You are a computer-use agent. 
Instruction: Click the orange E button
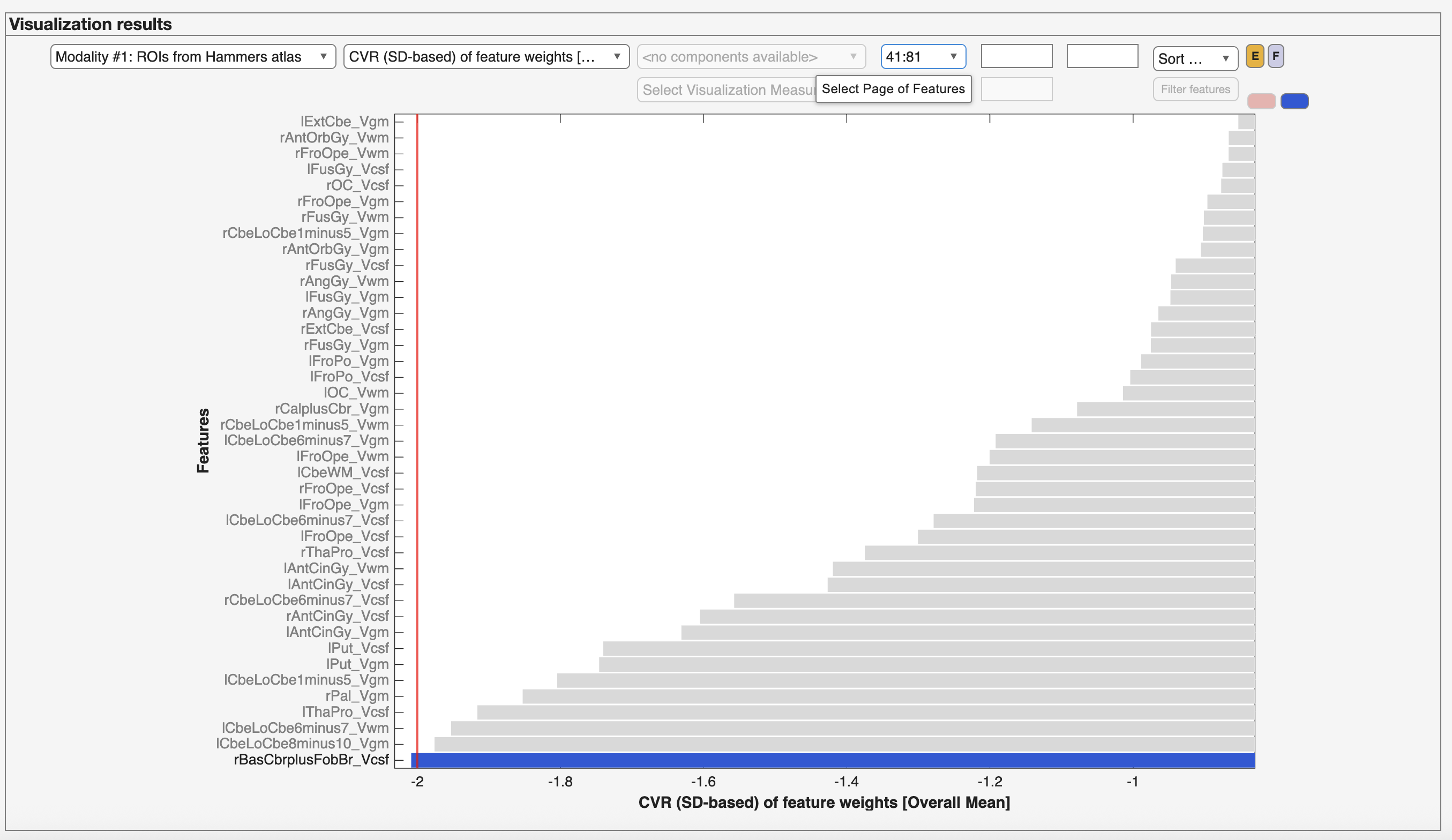(x=1256, y=56)
